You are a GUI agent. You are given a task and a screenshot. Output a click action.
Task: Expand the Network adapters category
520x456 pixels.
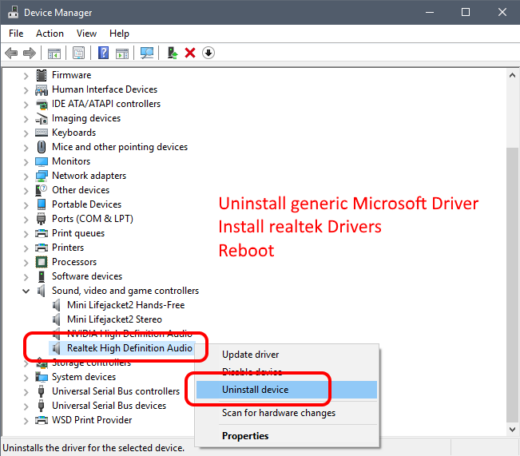tap(26, 176)
